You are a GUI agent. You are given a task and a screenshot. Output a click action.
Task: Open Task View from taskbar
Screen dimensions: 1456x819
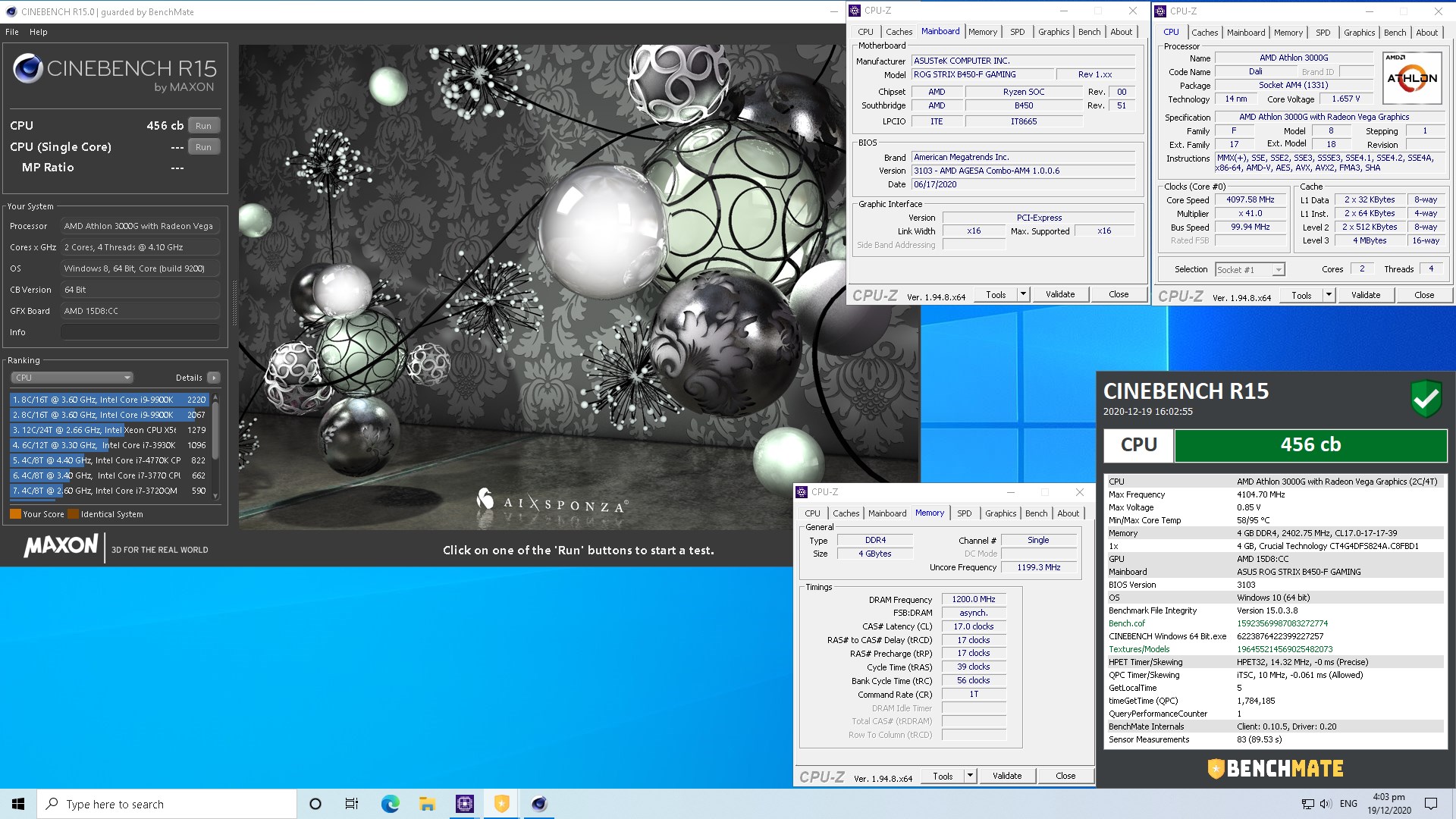pos(352,804)
